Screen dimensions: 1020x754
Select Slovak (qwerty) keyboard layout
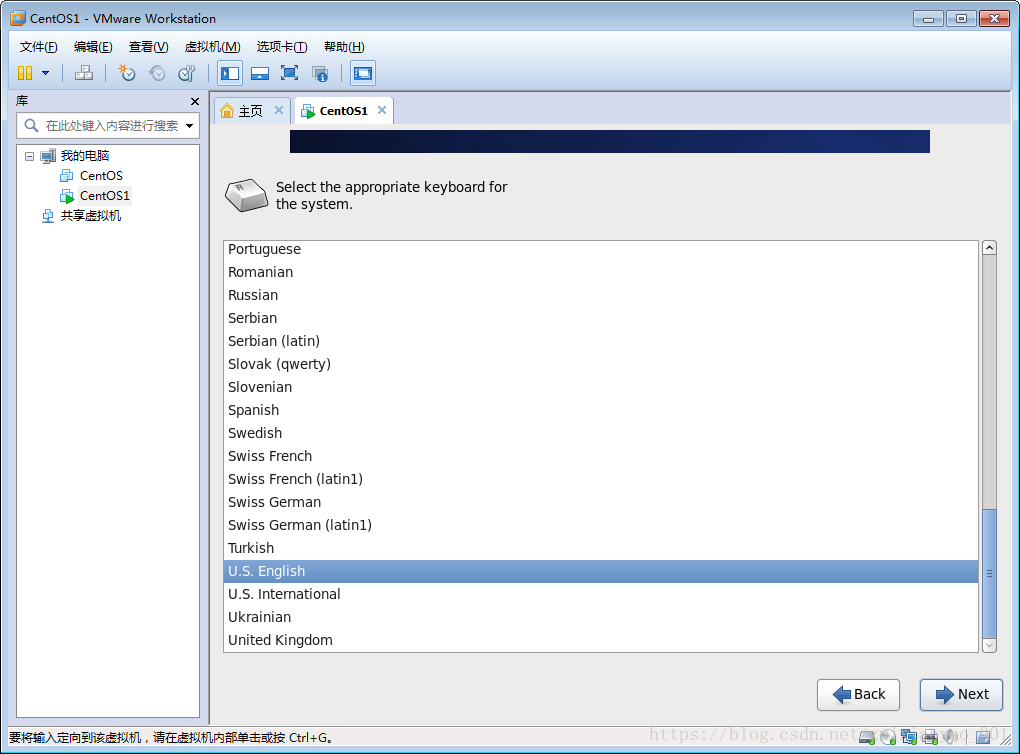point(601,364)
